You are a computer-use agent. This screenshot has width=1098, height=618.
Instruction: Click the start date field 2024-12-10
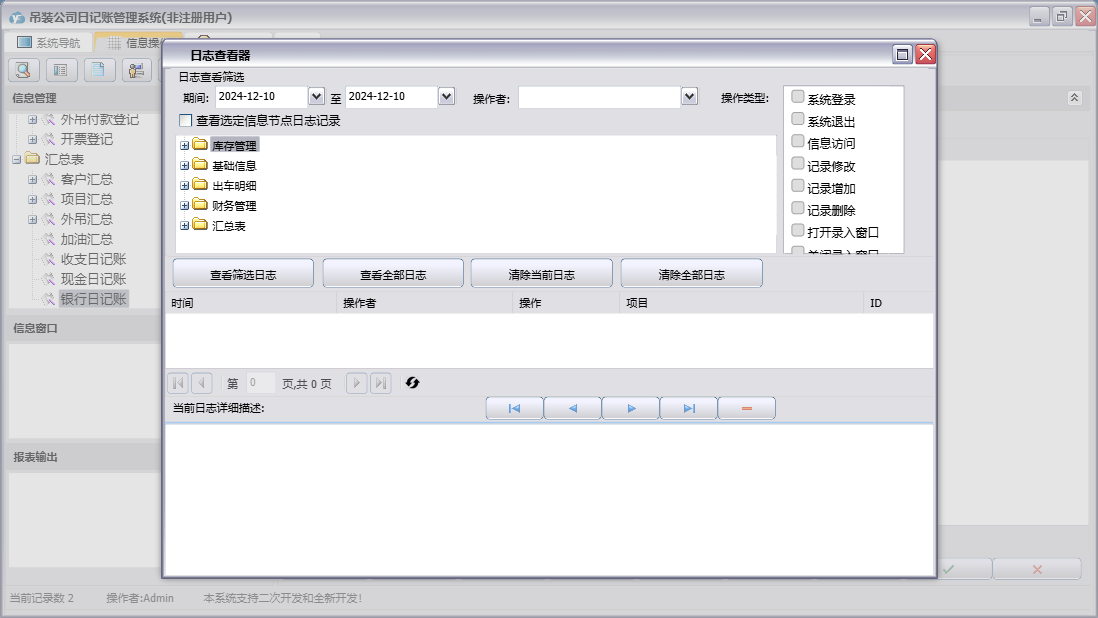pyautogui.click(x=262, y=97)
